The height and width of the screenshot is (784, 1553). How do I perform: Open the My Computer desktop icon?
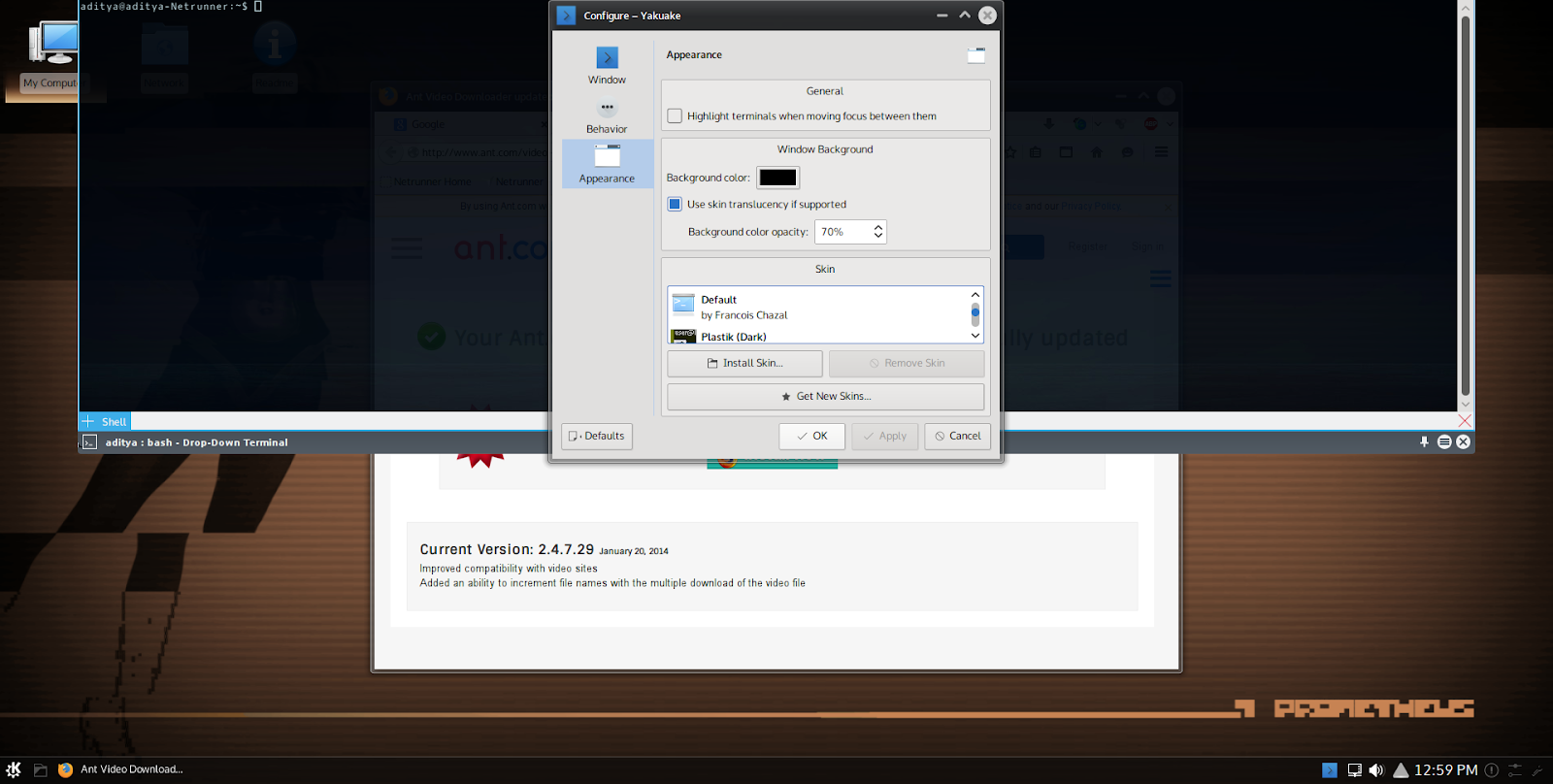coord(50,55)
